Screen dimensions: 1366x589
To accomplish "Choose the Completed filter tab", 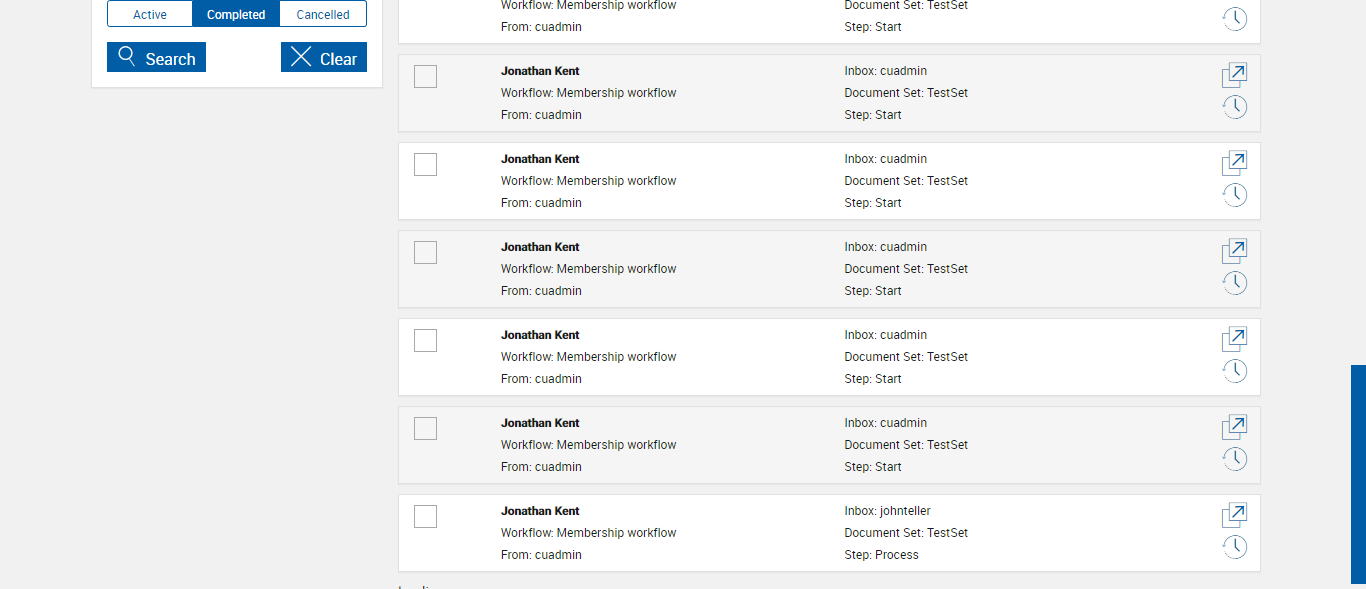I will pos(236,15).
